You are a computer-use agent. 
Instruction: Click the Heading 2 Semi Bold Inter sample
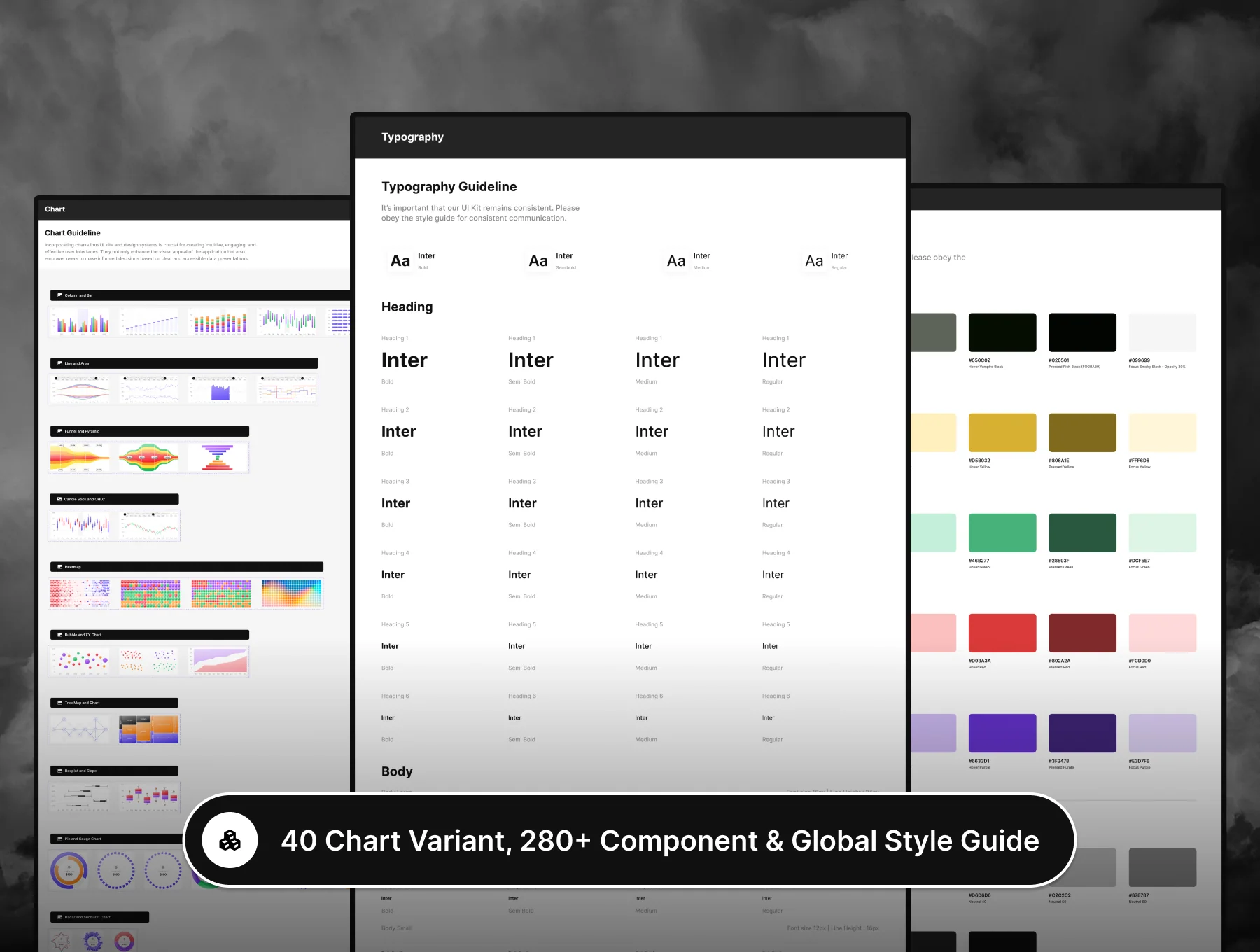pos(526,432)
